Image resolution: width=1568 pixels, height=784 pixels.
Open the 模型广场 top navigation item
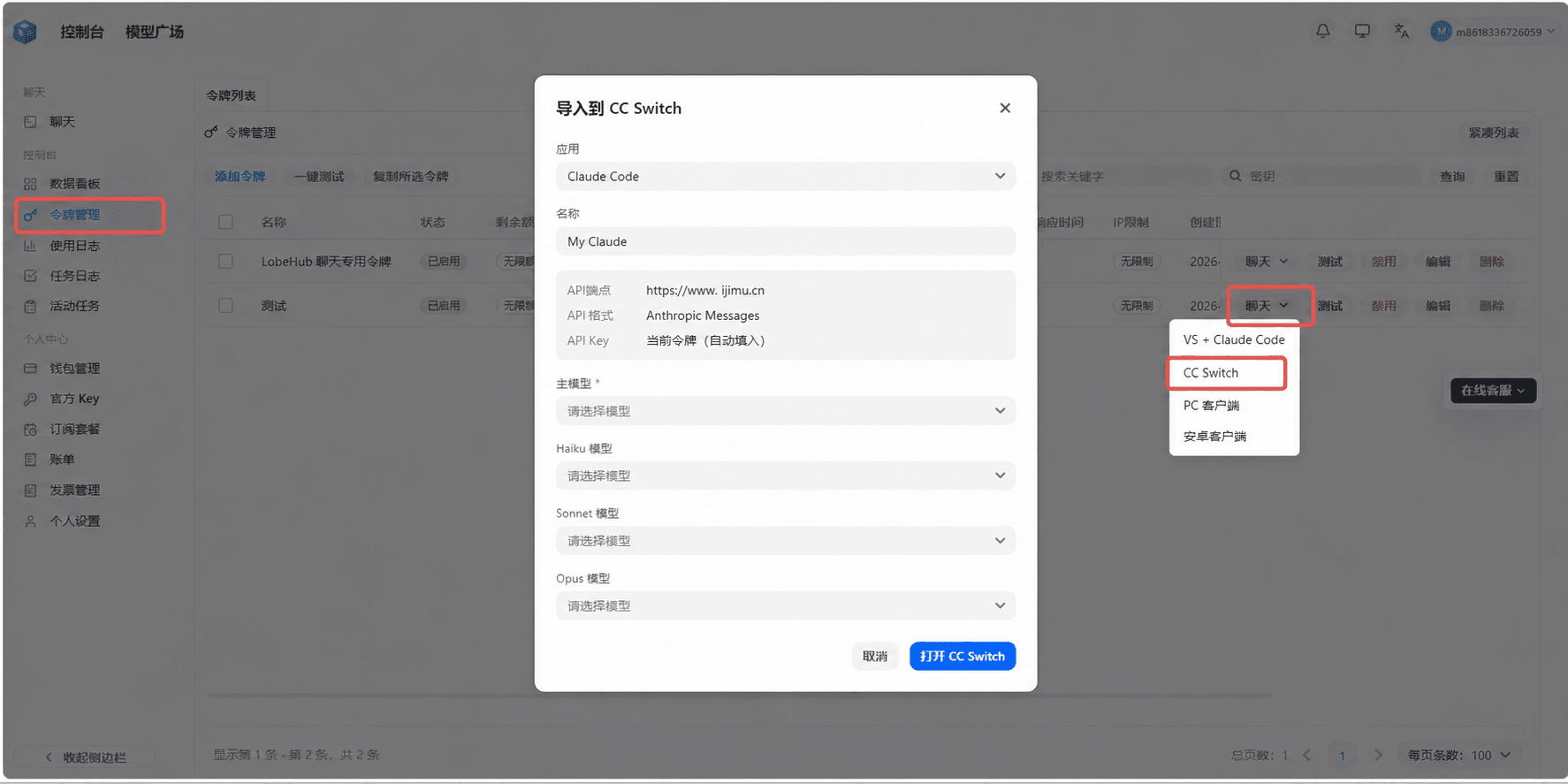coord(155,32)
